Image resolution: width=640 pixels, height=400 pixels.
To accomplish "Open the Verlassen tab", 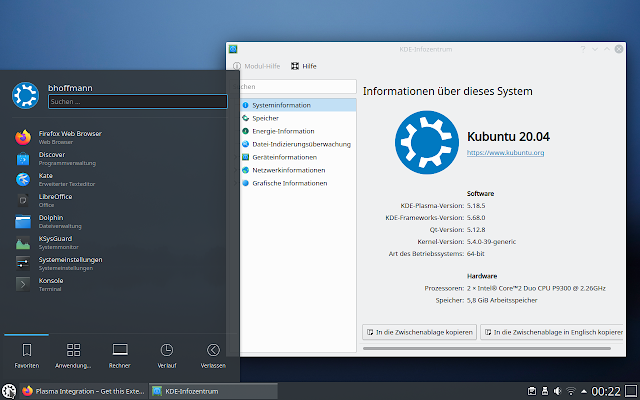I will (x=213, y=356).
